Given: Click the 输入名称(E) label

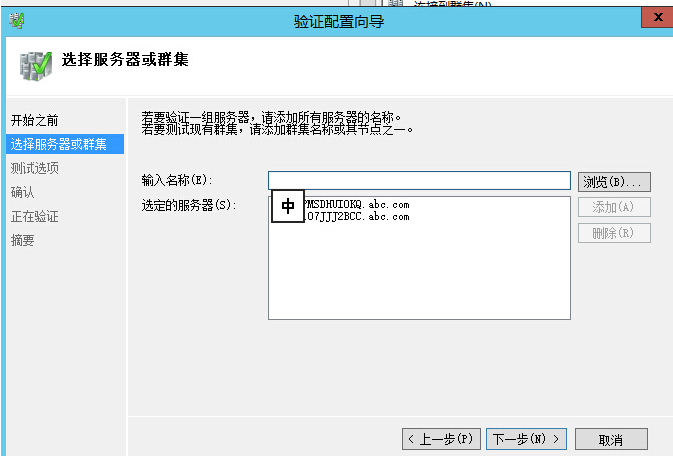Looking at the screenshot, I should point(177,180).
